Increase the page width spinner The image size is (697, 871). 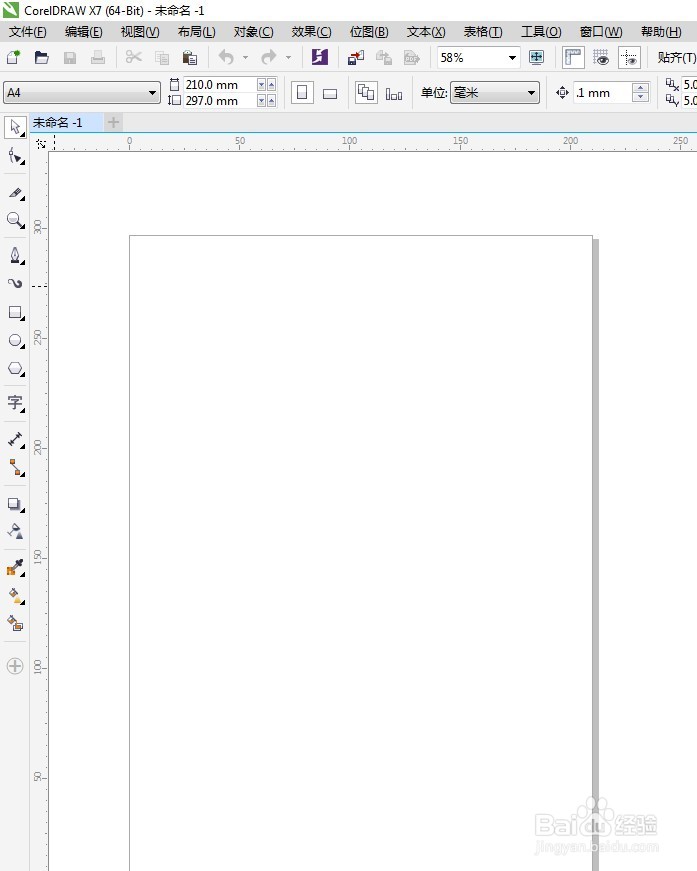point(272,84)
